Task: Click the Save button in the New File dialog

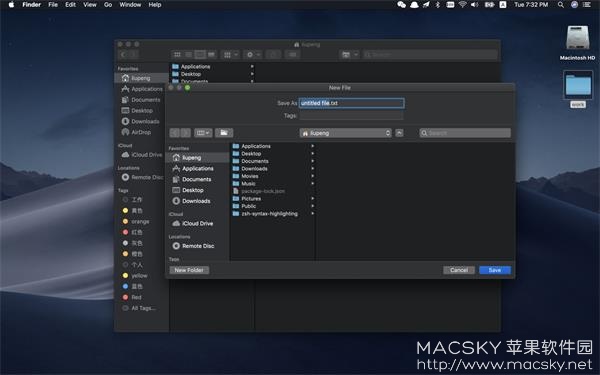Action: click(x=494, y=270)
